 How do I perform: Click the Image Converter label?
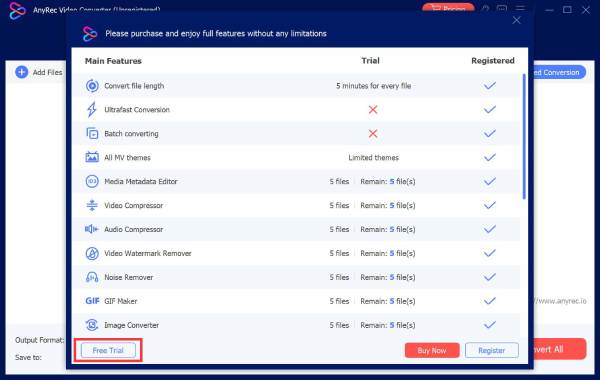click(x=131, y=325)
